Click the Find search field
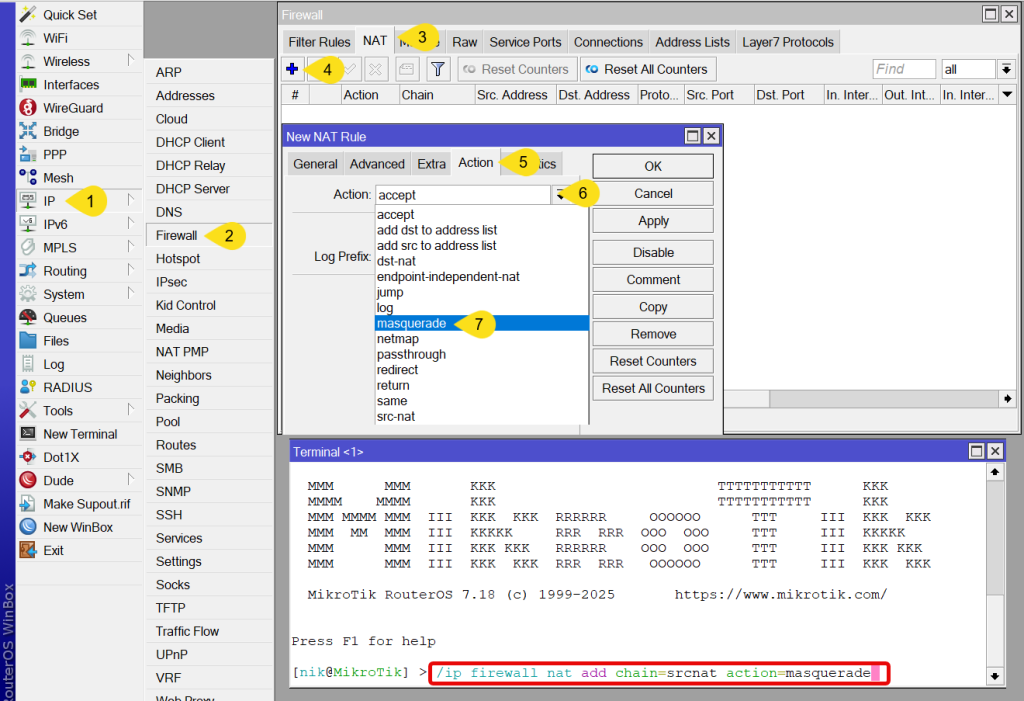 point(903,69)
